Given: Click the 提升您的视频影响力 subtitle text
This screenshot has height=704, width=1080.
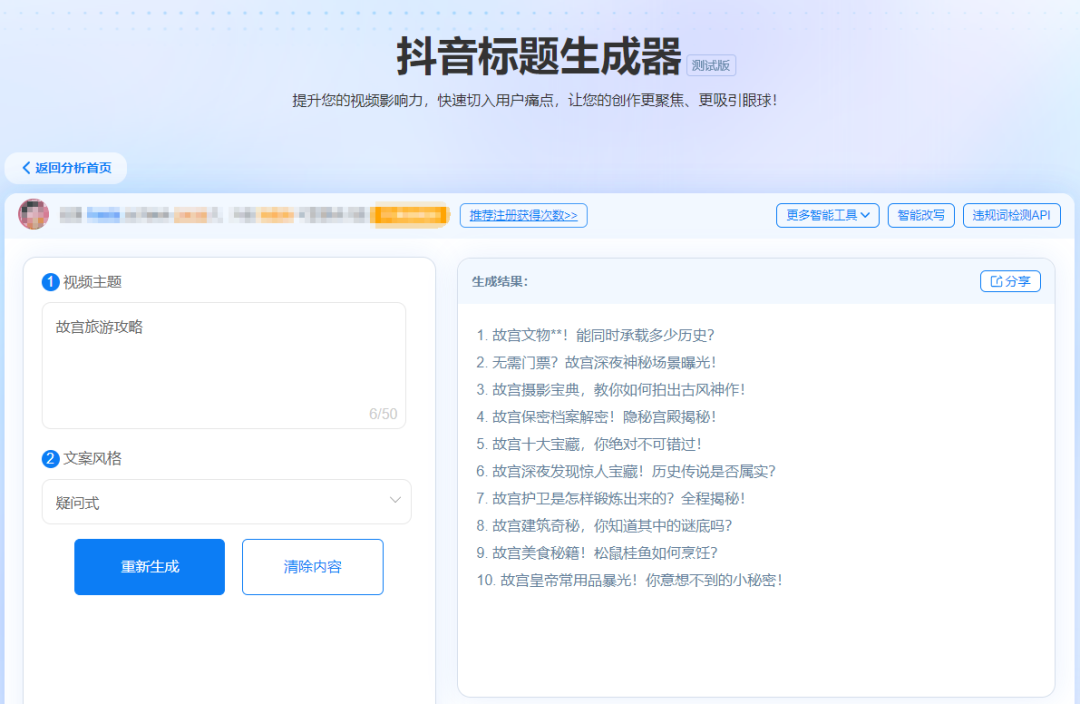Looking at the screenshot, I should click(x=534, y=101).
